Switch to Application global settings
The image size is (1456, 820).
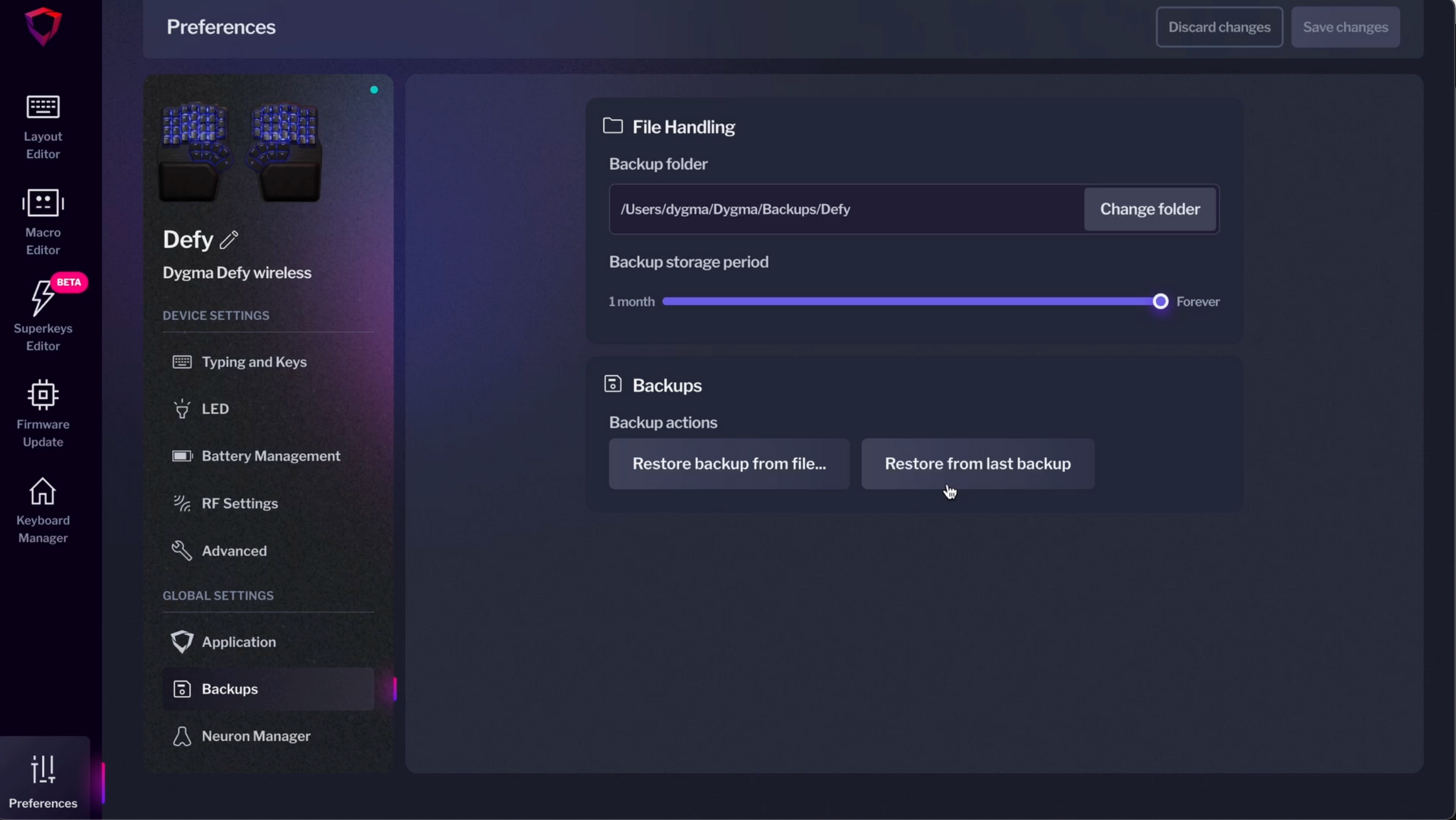238,642
